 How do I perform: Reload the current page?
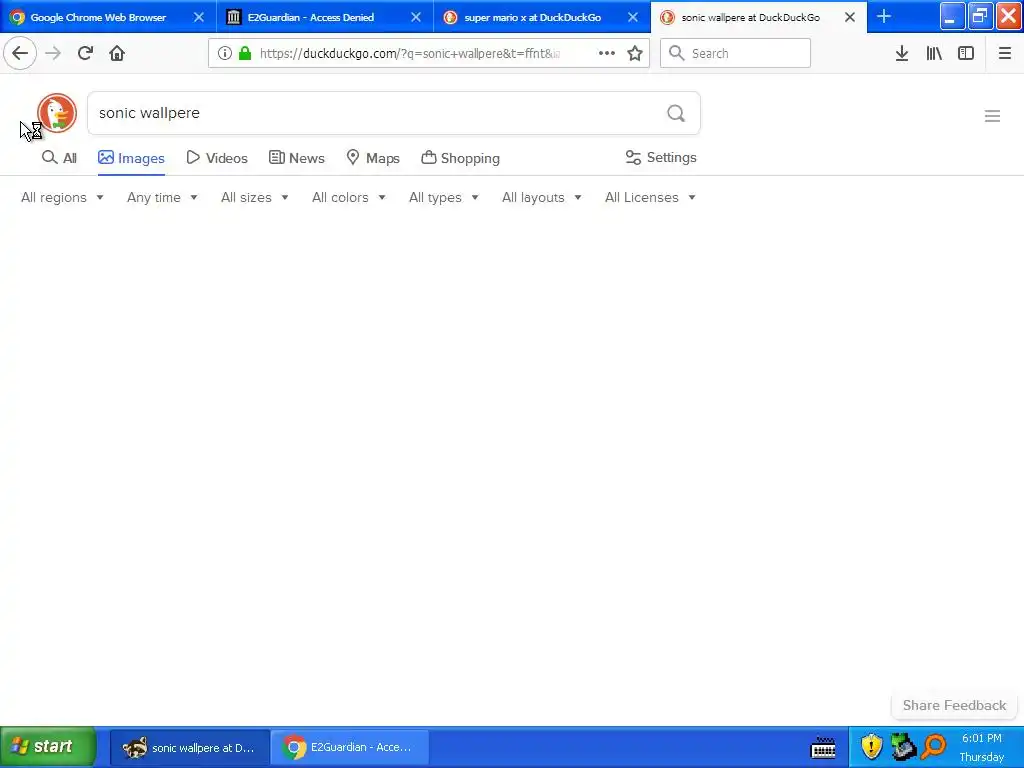(x=85, y=53)
